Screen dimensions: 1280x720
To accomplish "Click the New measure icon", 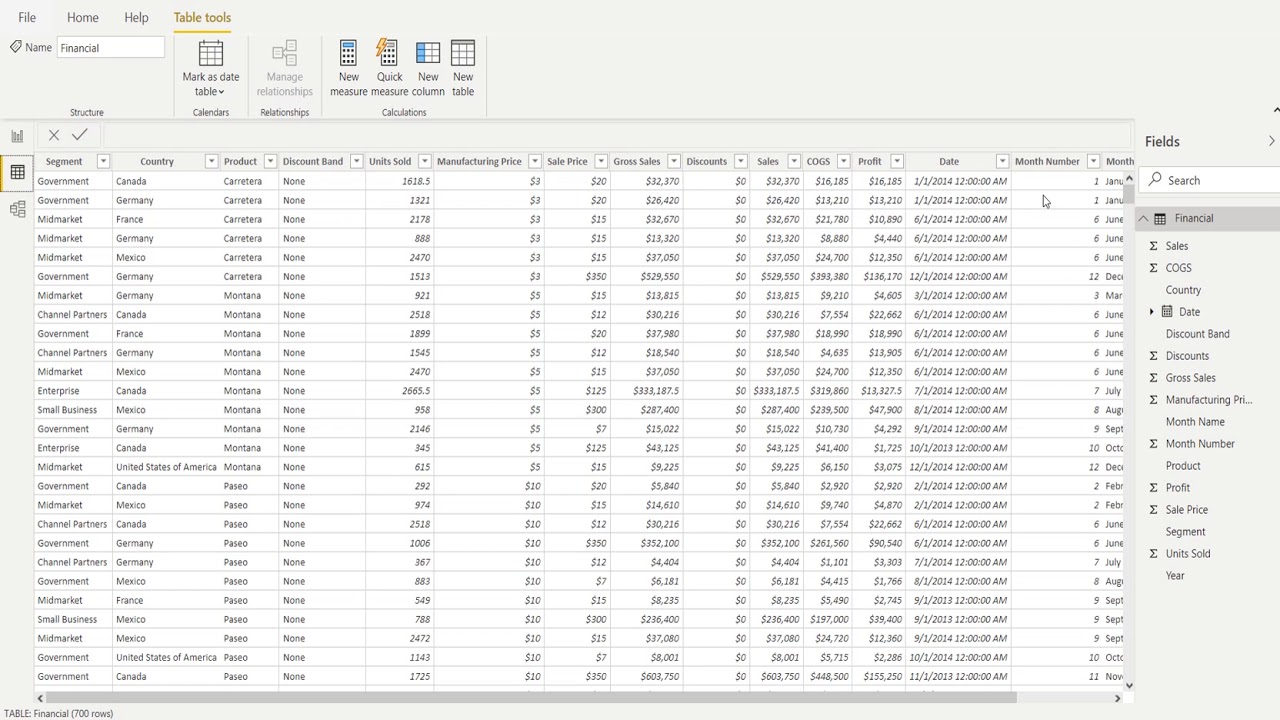I will click(348, 53).
